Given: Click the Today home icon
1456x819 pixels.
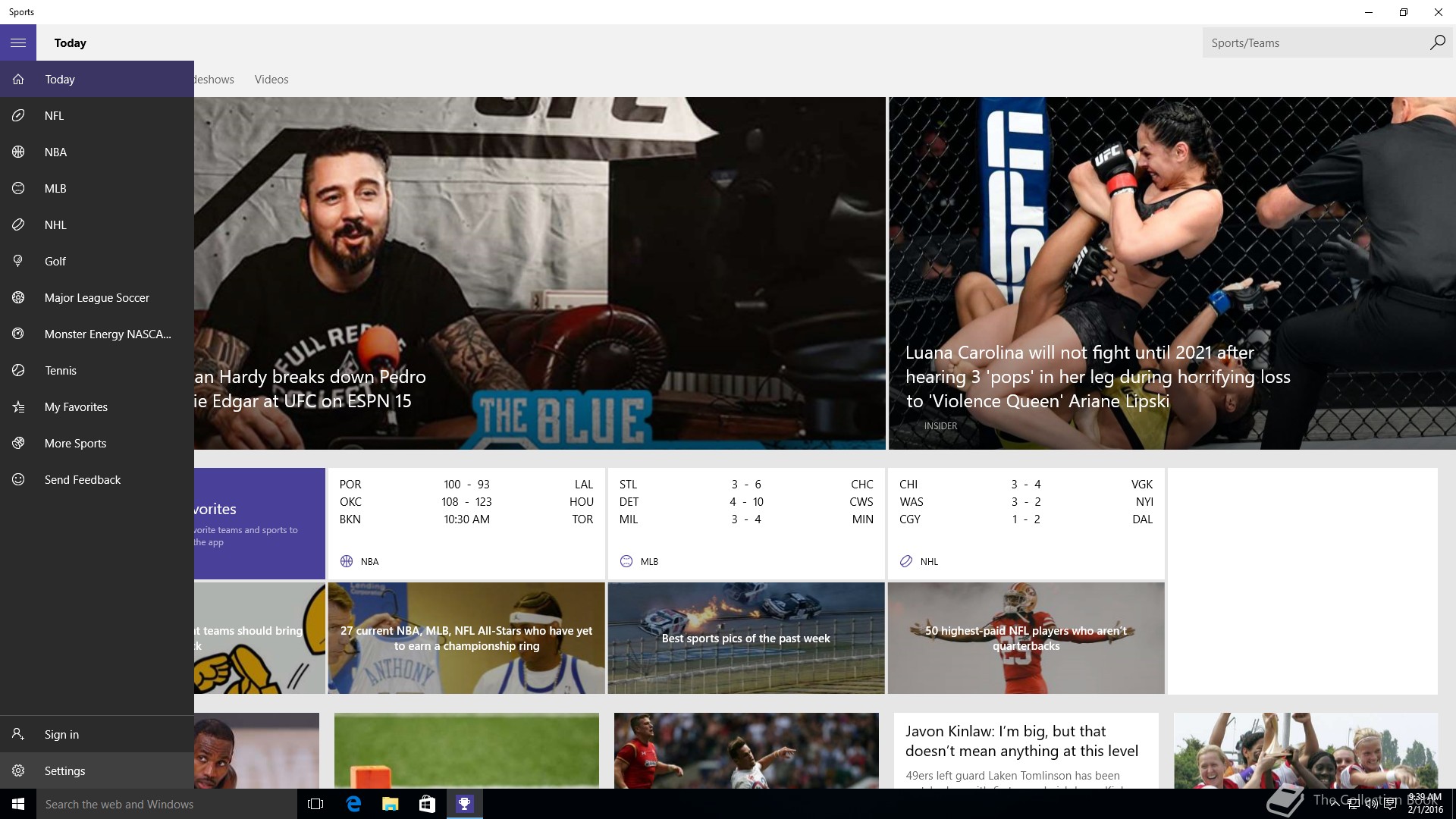Looking at the screenshot, I should (x=18, y=79).
